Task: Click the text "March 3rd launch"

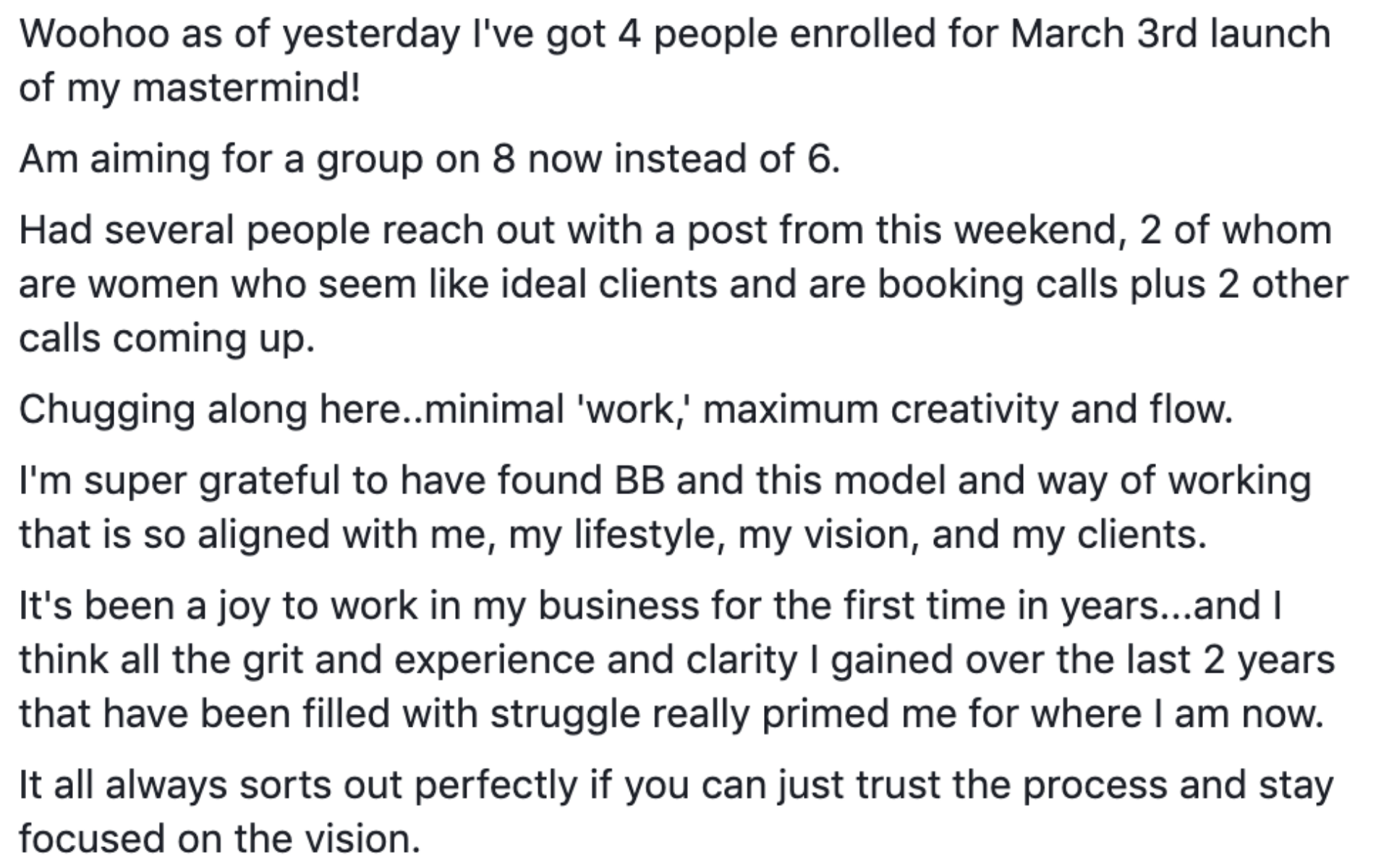Action: (x=1170, y=34)
